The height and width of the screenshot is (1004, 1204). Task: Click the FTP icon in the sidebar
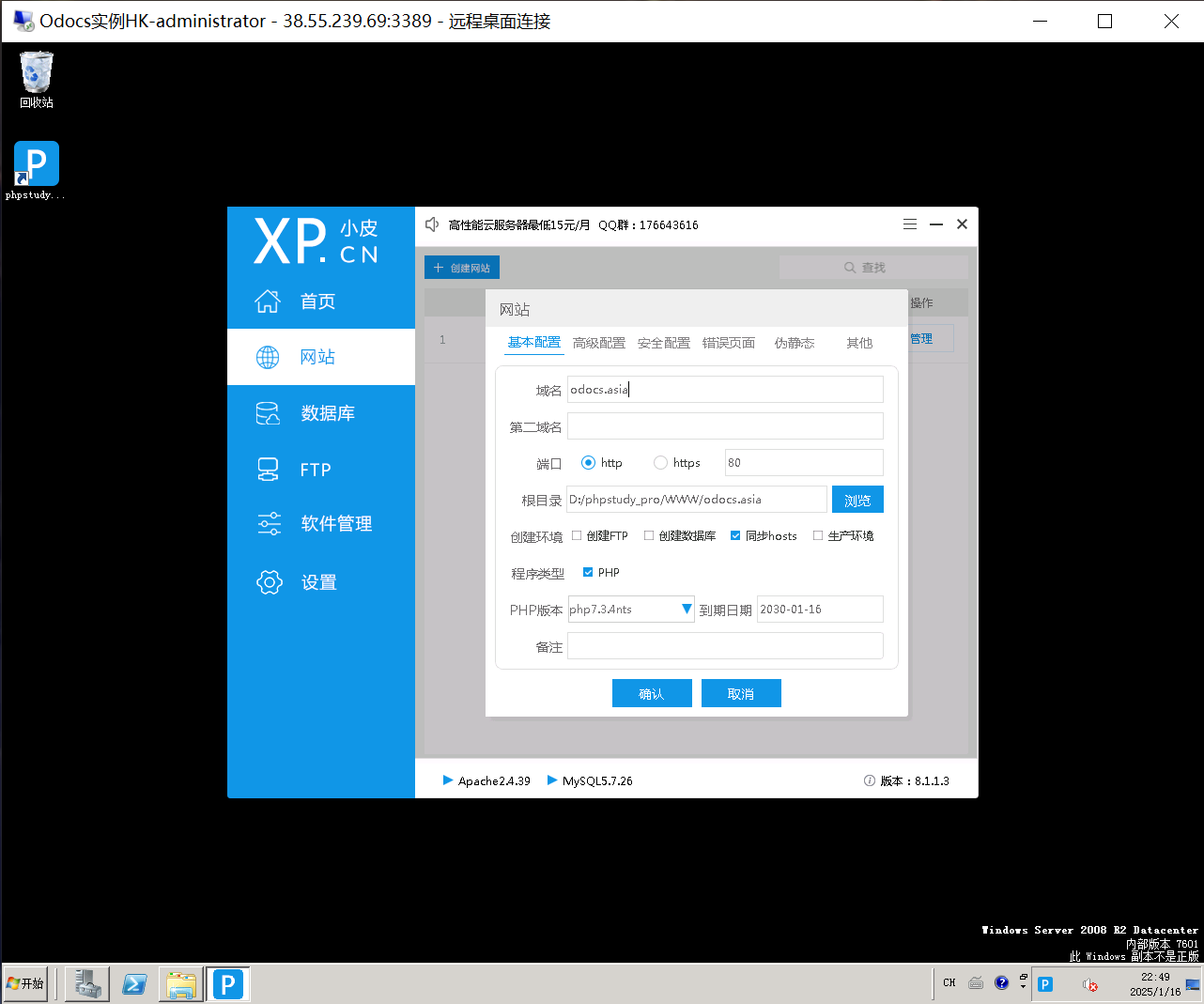[x=268, y=470]
